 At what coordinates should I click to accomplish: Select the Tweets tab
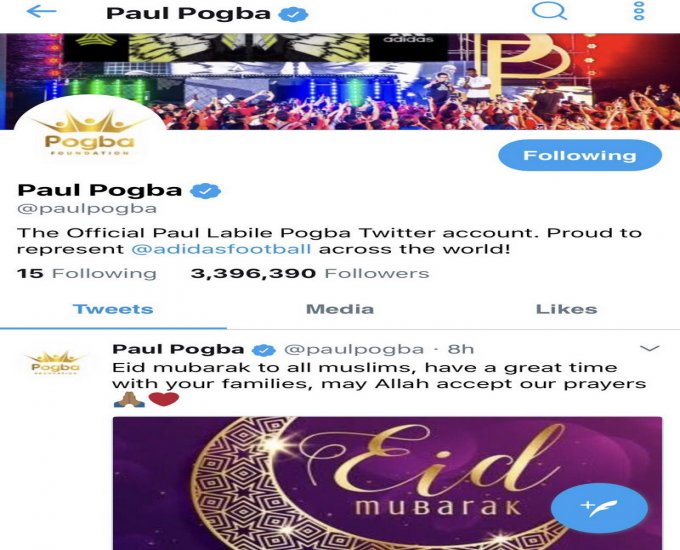click(x=113, y=309)
